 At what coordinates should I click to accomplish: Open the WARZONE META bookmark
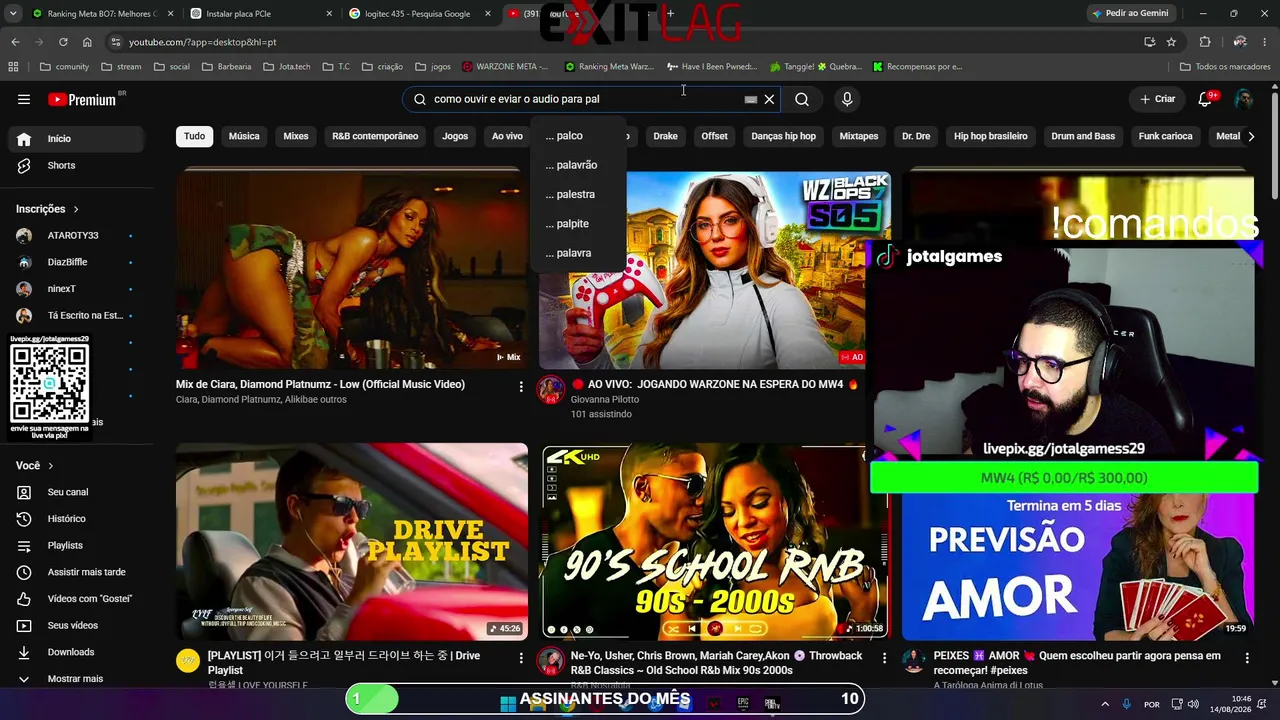point(506,67)
